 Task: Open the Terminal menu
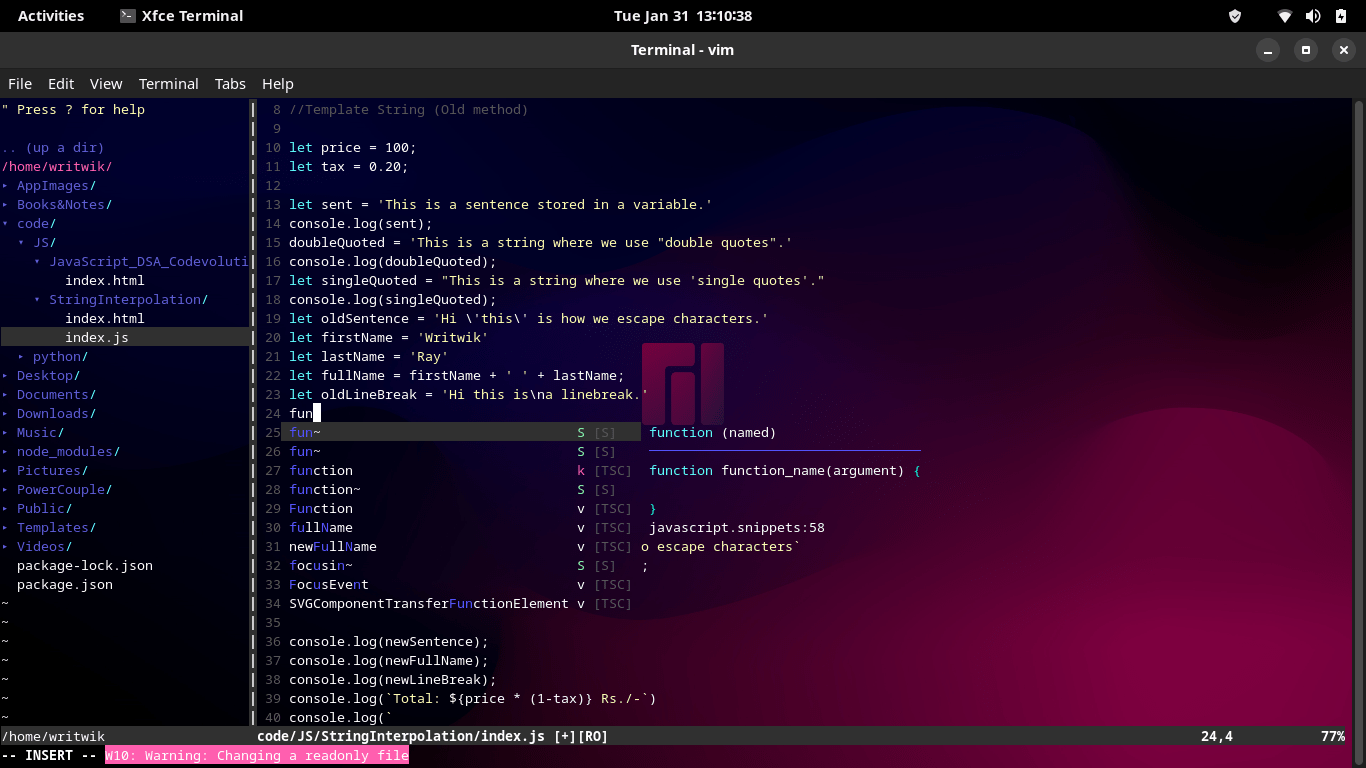[168, 83]
